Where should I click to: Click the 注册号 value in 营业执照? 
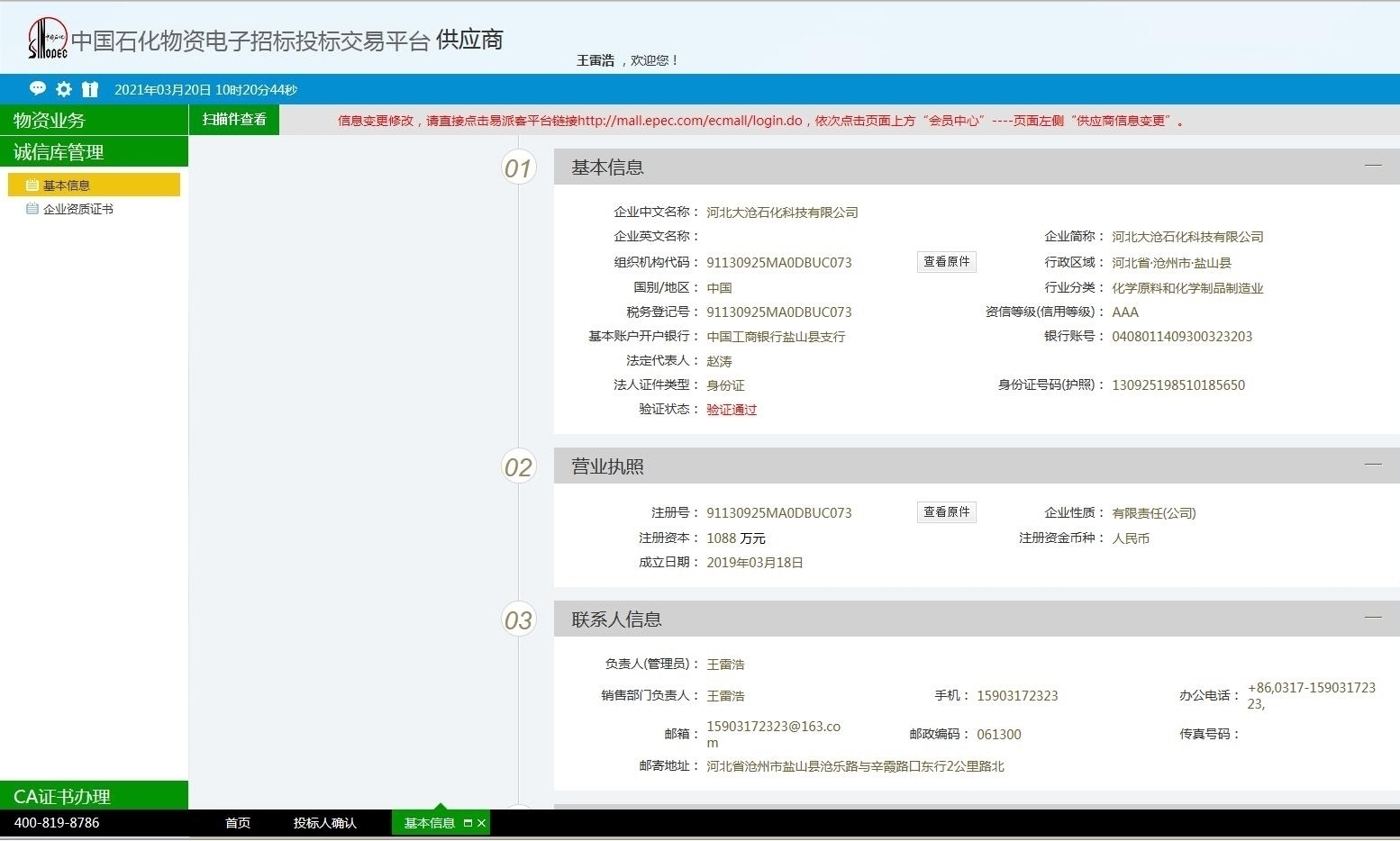779,513
